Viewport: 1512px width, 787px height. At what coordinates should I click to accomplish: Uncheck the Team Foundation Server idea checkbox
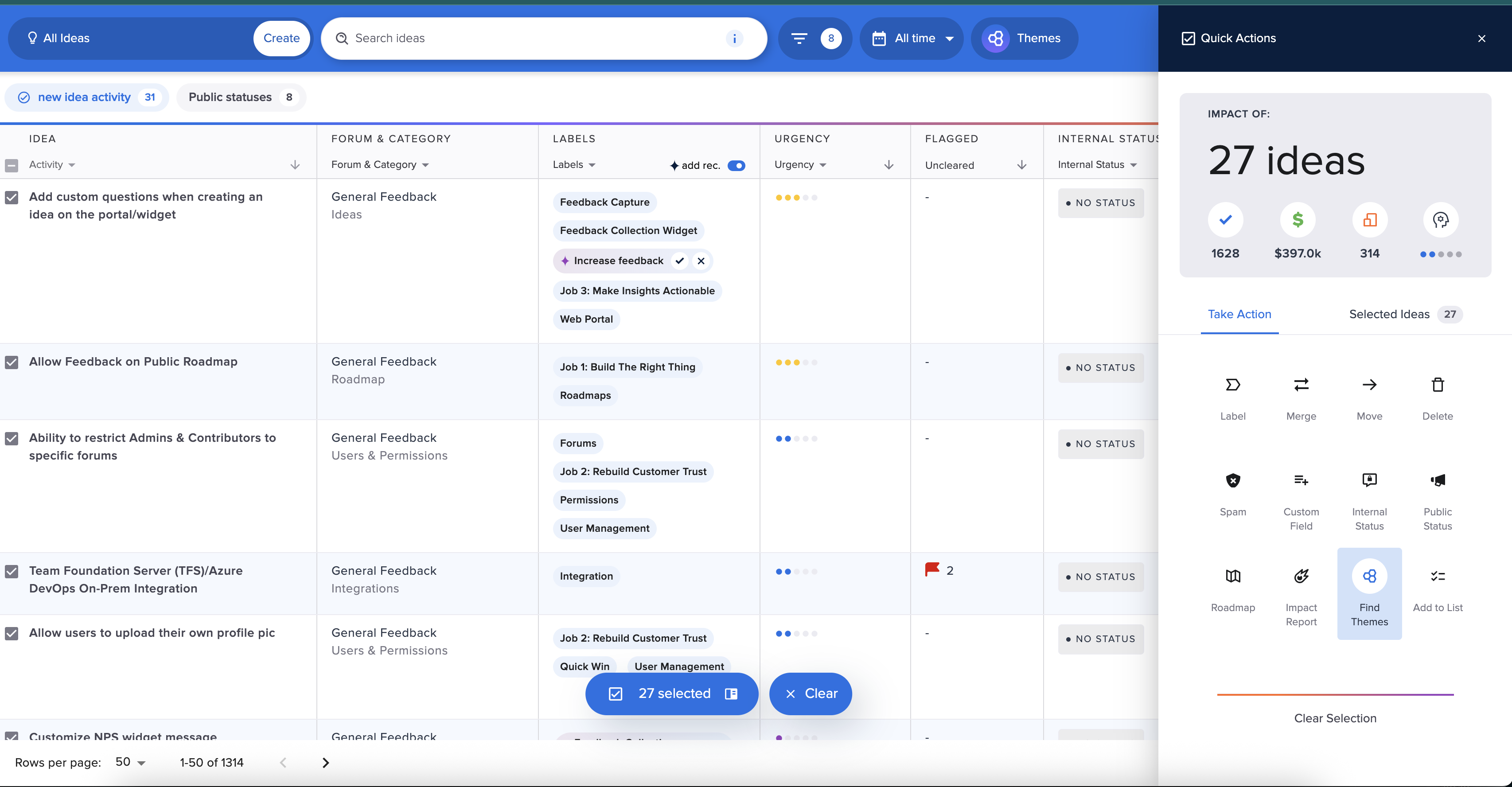[x=12, y=571]
